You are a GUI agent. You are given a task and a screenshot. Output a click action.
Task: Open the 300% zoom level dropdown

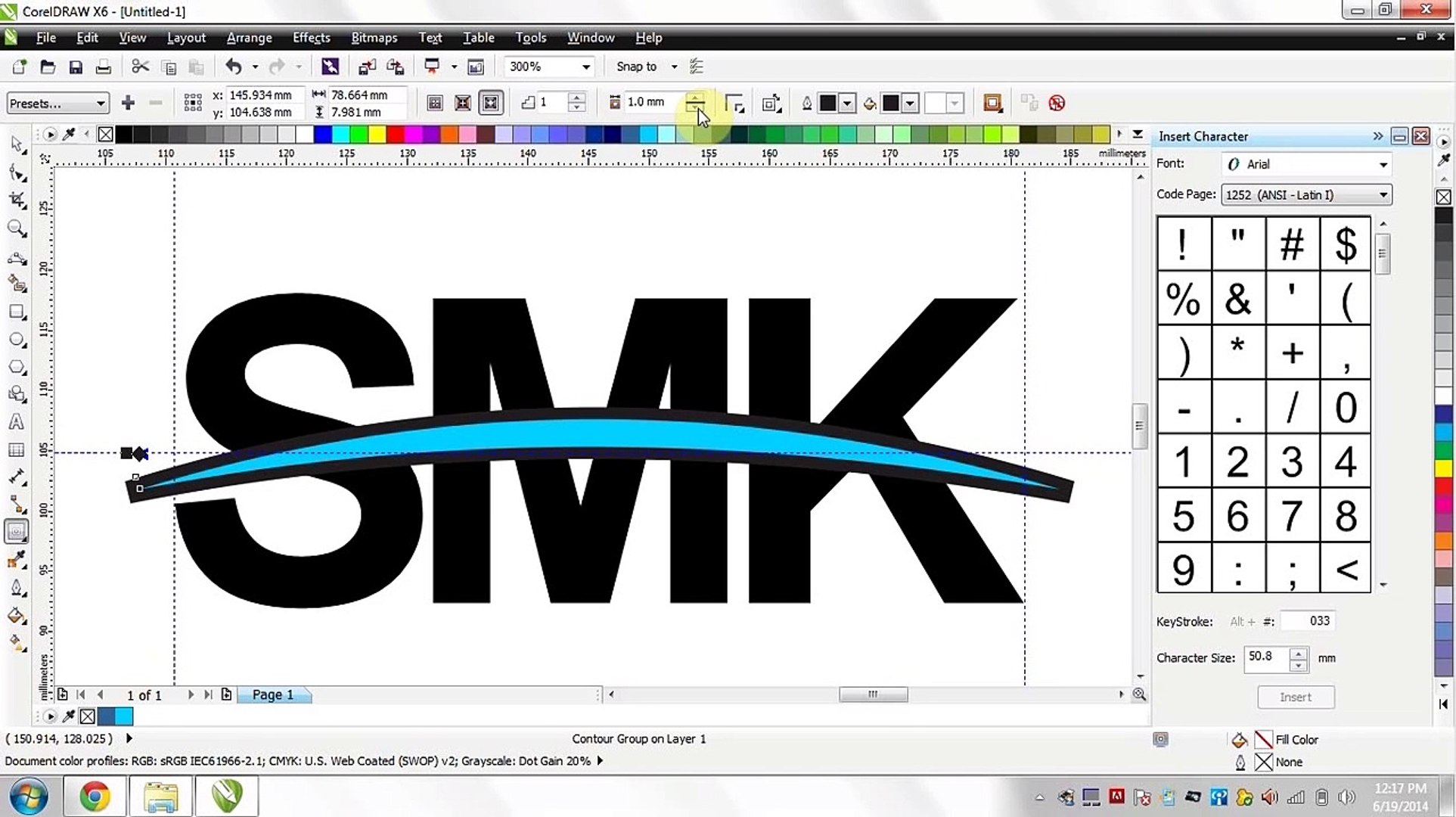(x=585, y=67)
